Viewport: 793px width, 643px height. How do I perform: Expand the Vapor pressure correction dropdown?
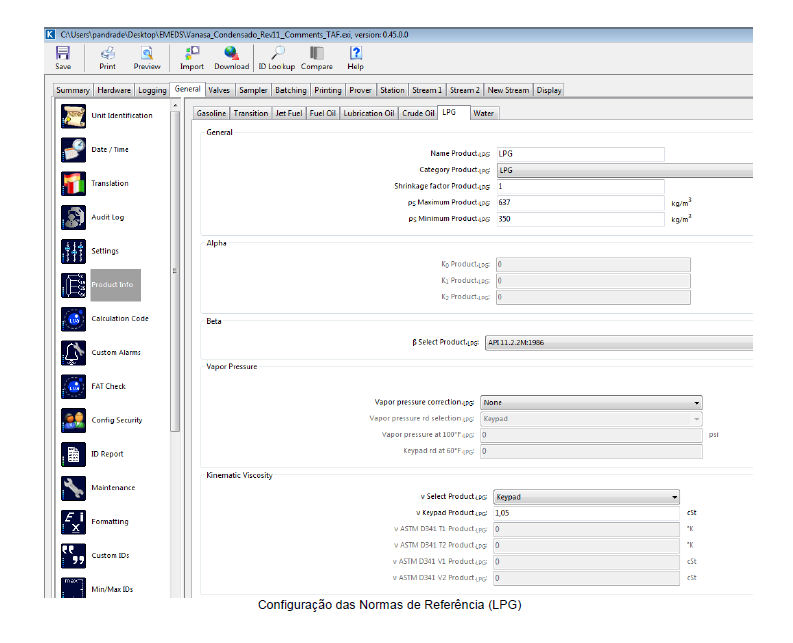591,403
